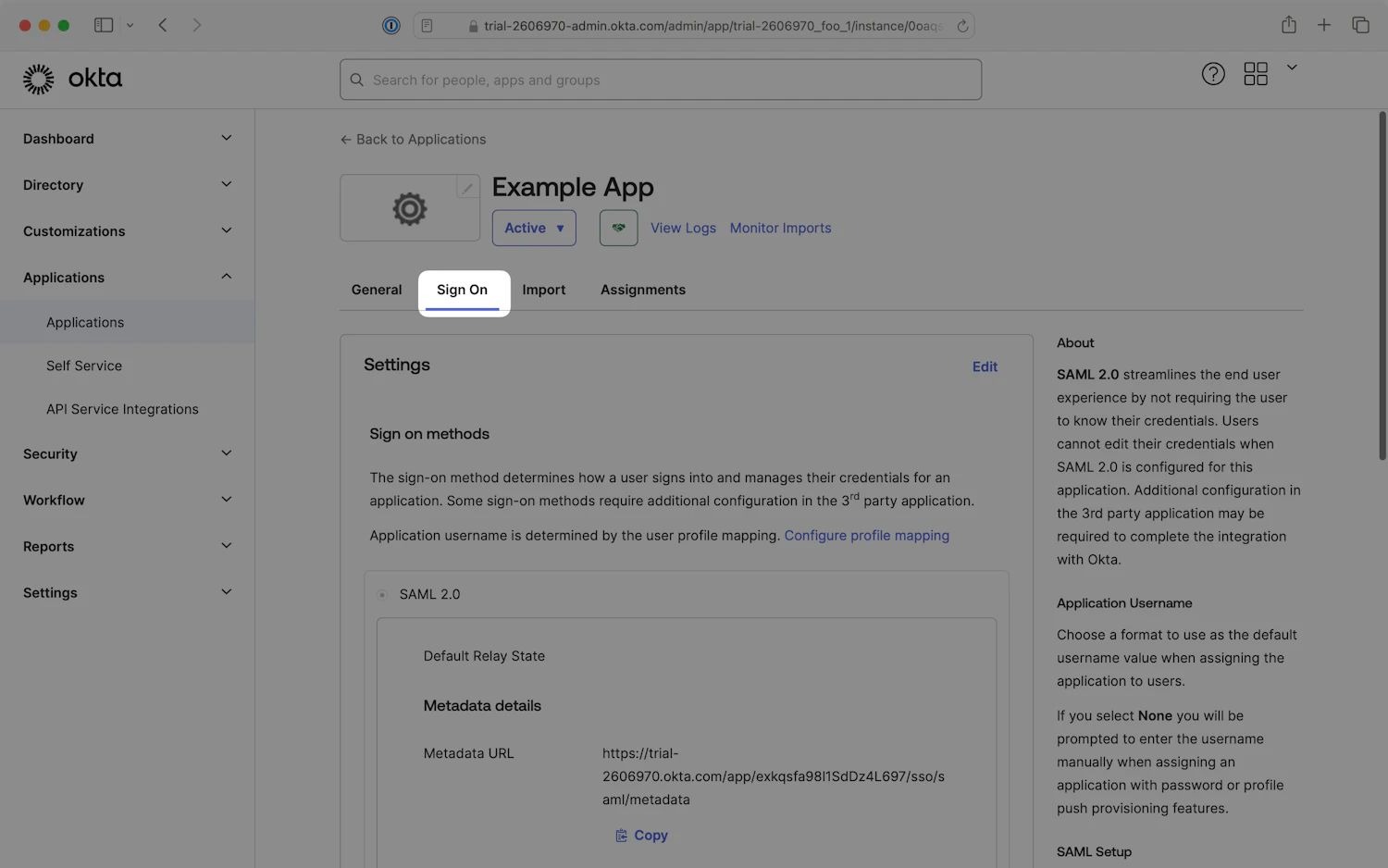1388x868 pixels.
Task: Open Configure profile mapping link
Action: 866,536
